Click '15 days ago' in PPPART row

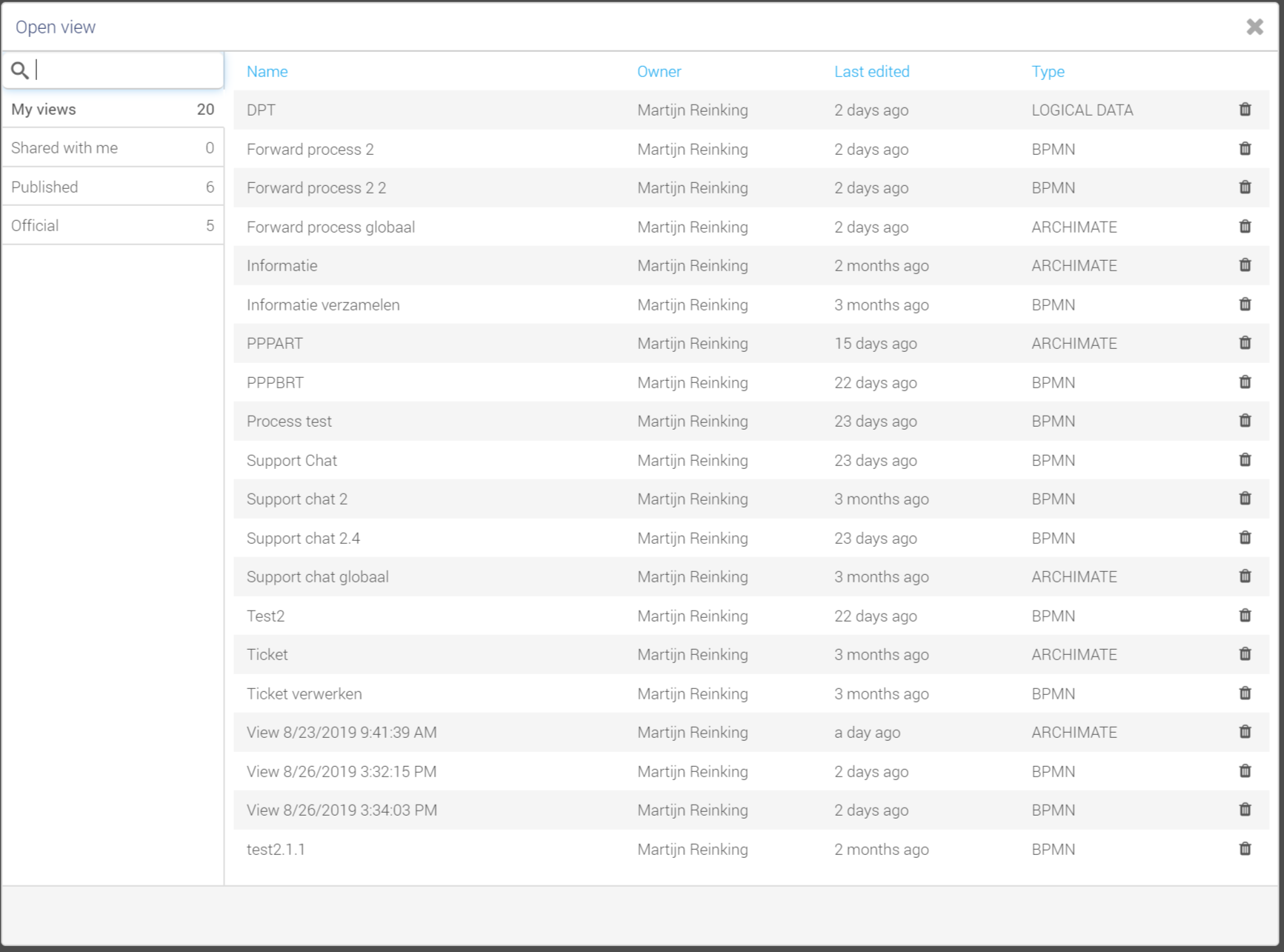tap(875, 343)
